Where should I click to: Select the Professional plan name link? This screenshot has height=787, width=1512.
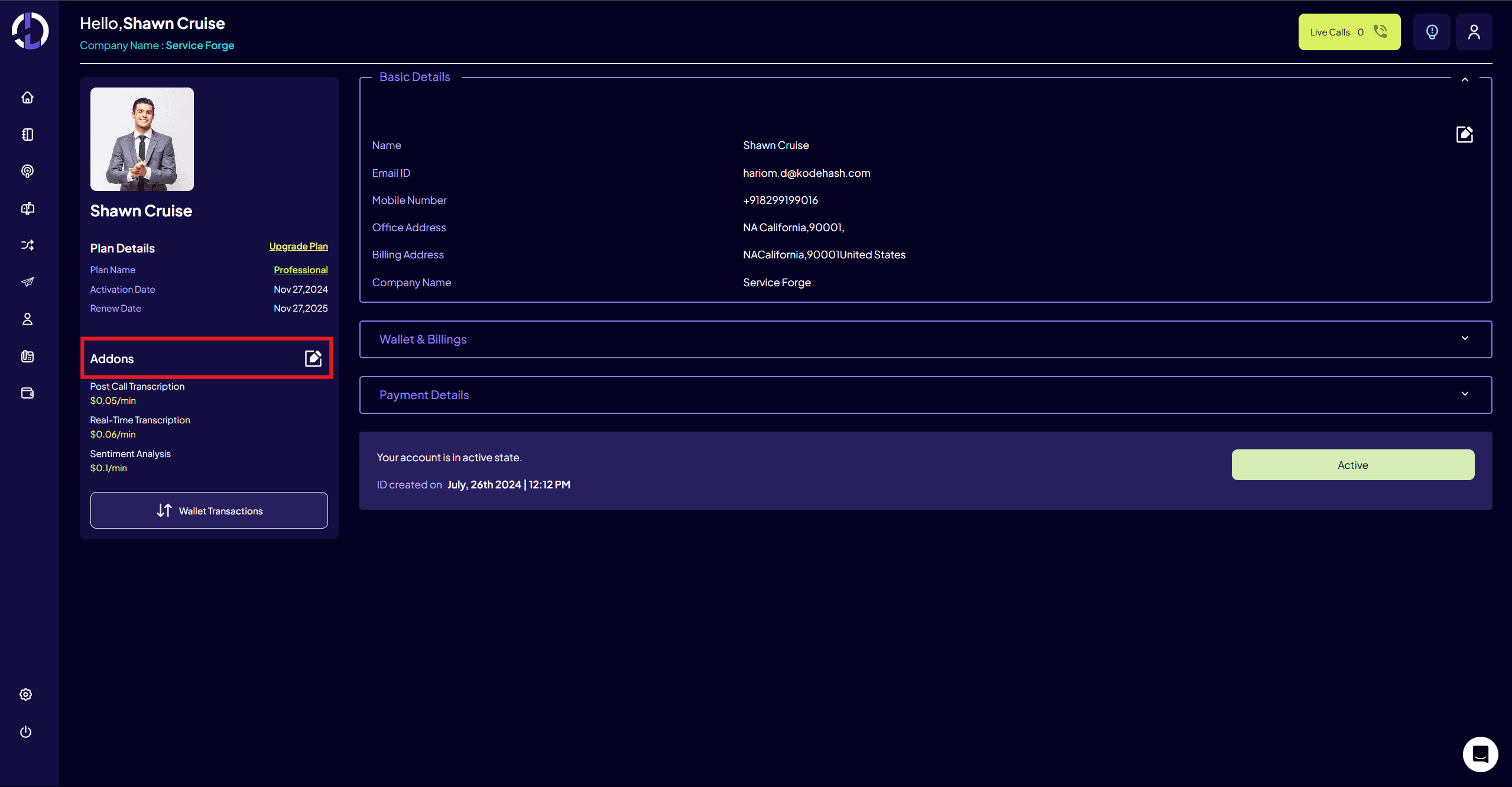(301, 269)
